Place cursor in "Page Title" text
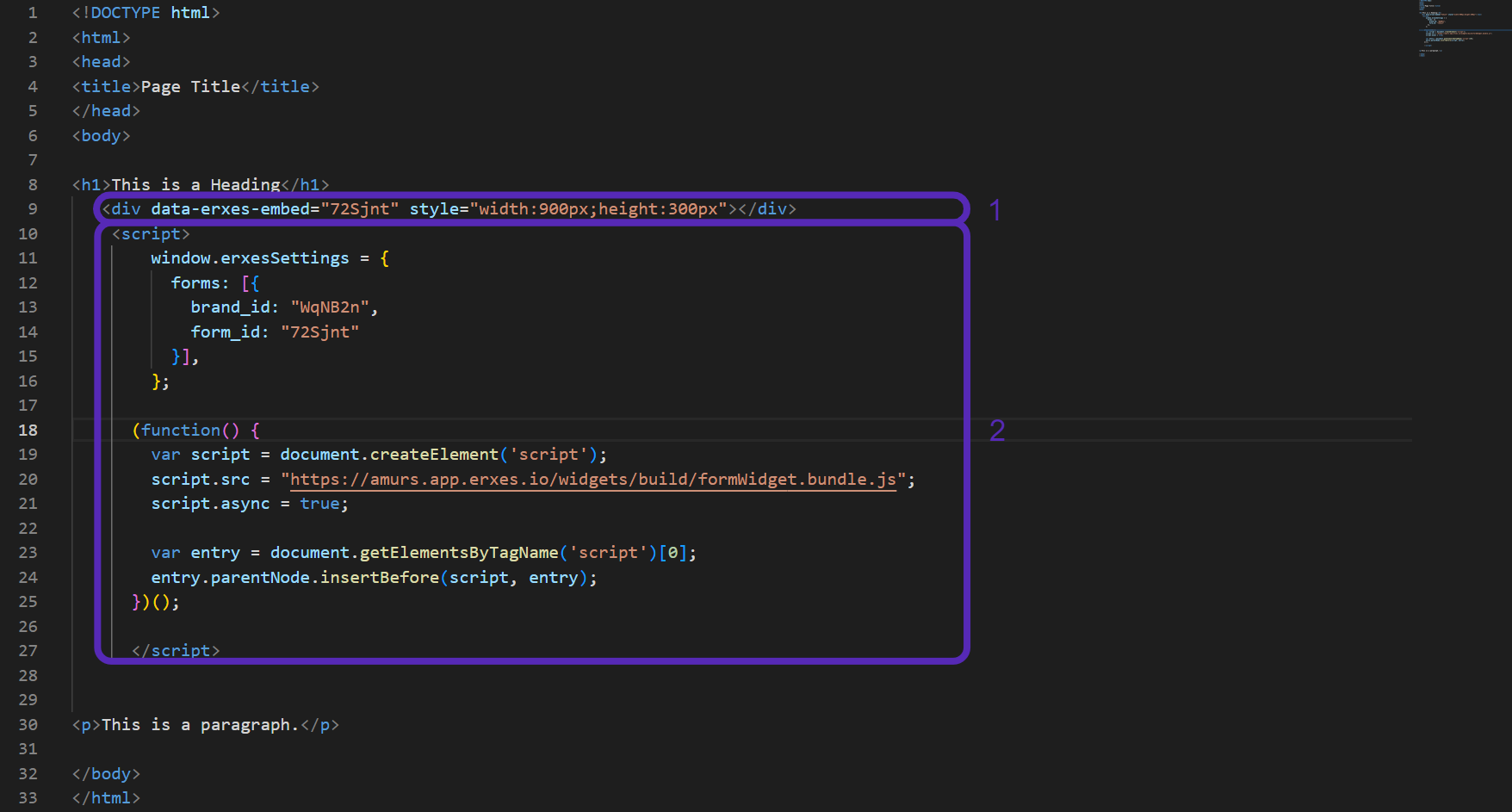Image resolution: width=1512 pixels, height=812 pixels. point(190,86)
